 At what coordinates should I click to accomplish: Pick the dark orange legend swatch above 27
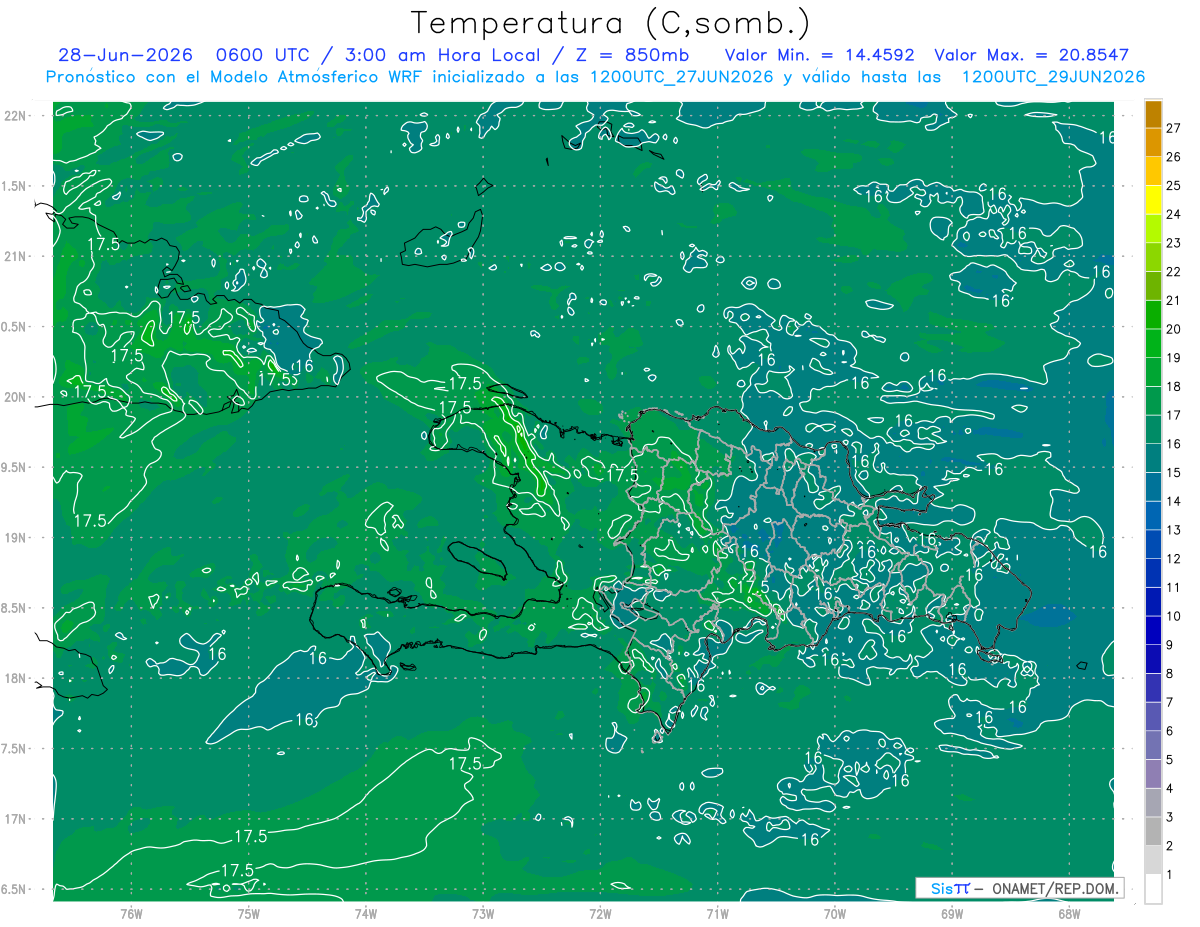point(1153,113)
